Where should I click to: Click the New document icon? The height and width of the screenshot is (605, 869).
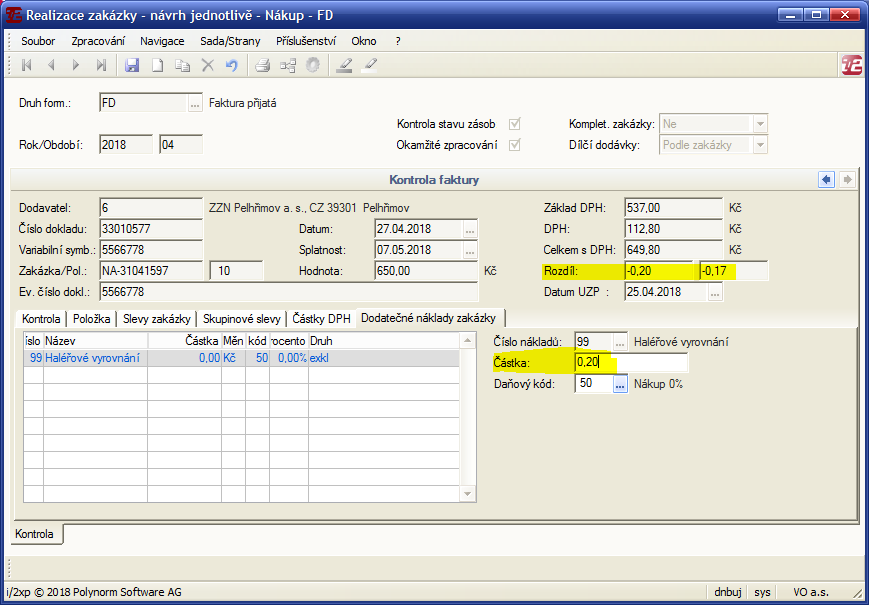pos(158,65)
